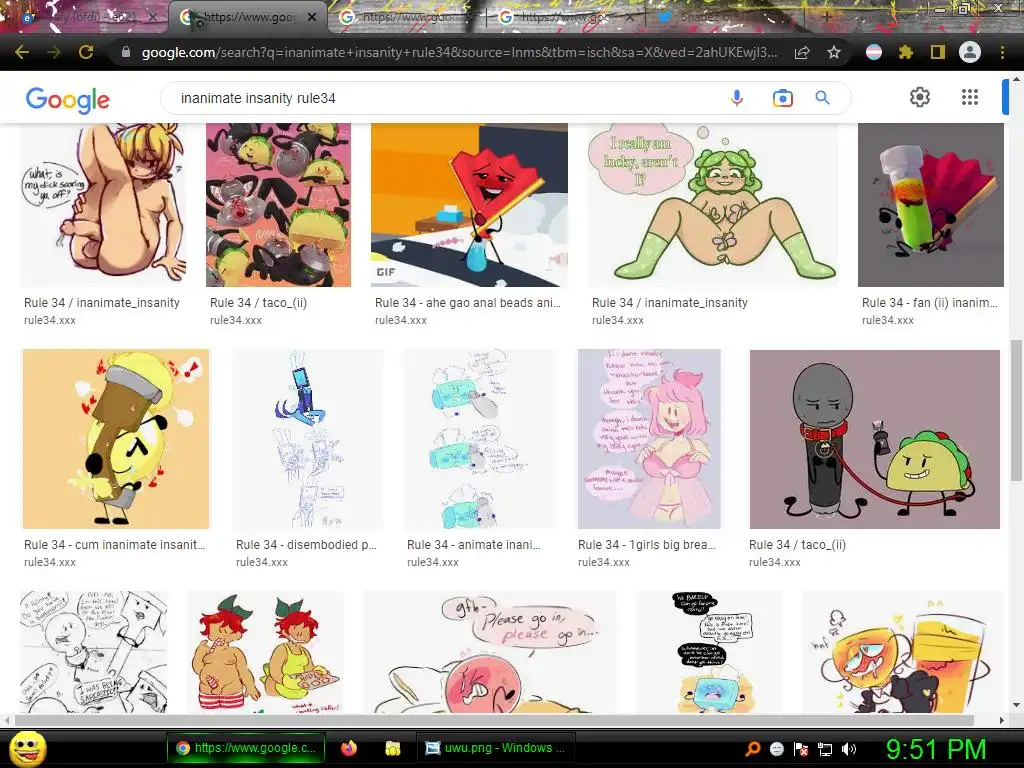
Task: Switch to the third Google tab
Action: (x=405, y=17)
